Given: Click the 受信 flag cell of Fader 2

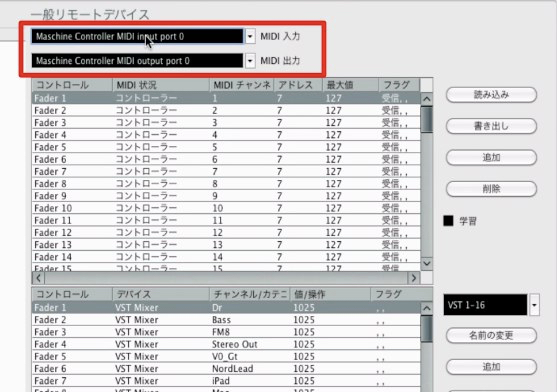Looking at the screenshot, I should tap(395, 111).
